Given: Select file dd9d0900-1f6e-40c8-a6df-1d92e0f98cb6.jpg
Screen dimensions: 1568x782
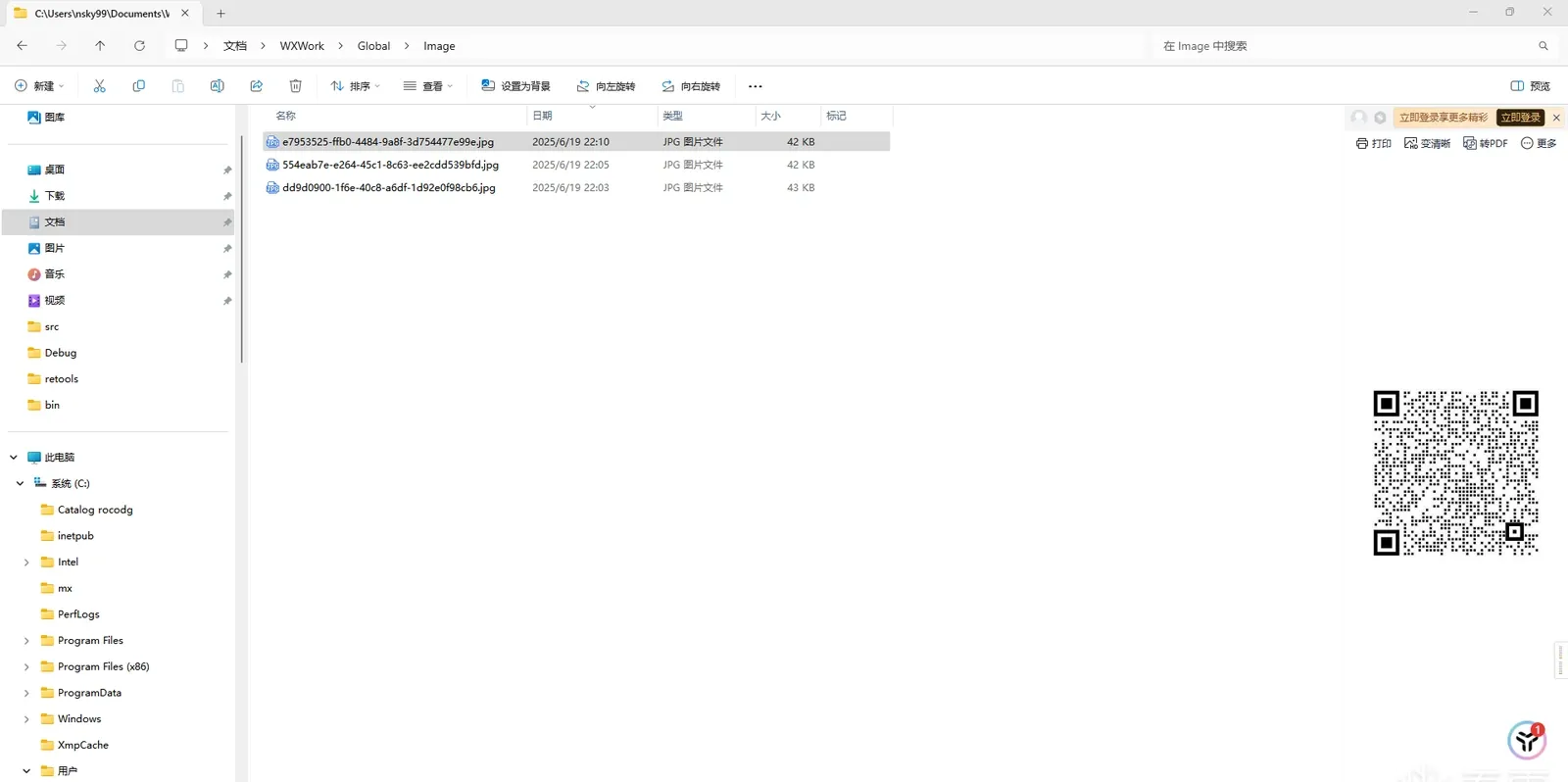Looking at the screenshot, I should (576, 188).
